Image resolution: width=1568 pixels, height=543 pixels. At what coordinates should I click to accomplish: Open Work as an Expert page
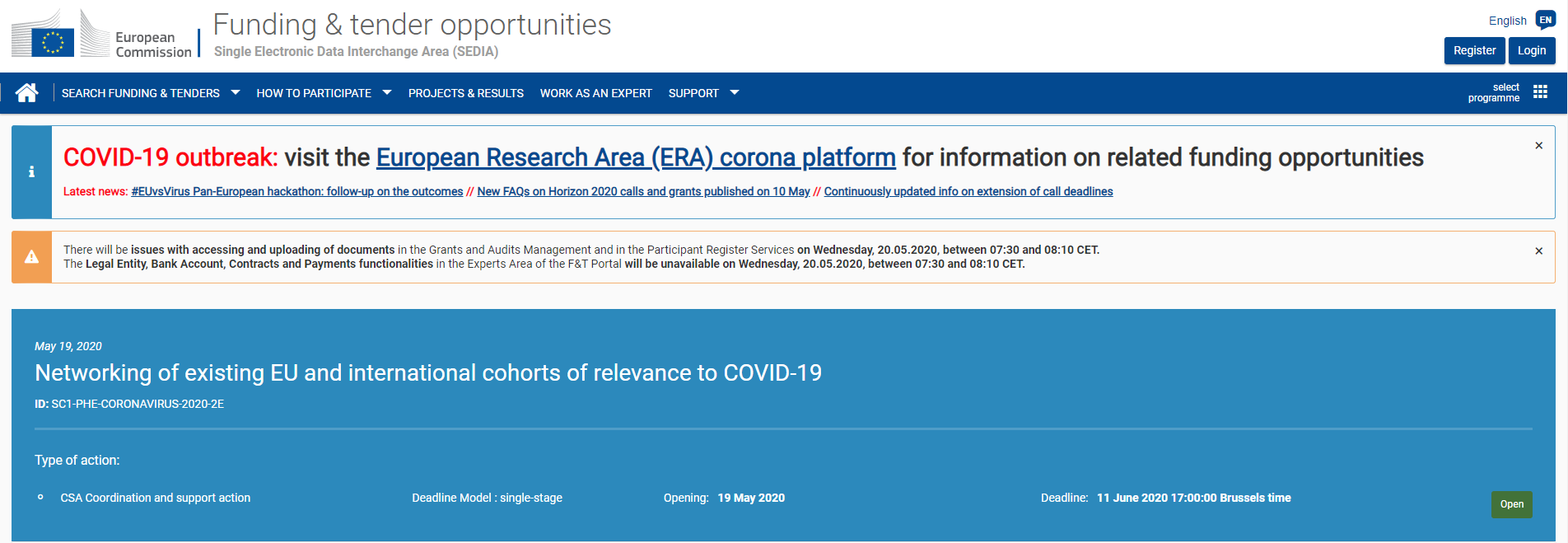coord(596,93)
